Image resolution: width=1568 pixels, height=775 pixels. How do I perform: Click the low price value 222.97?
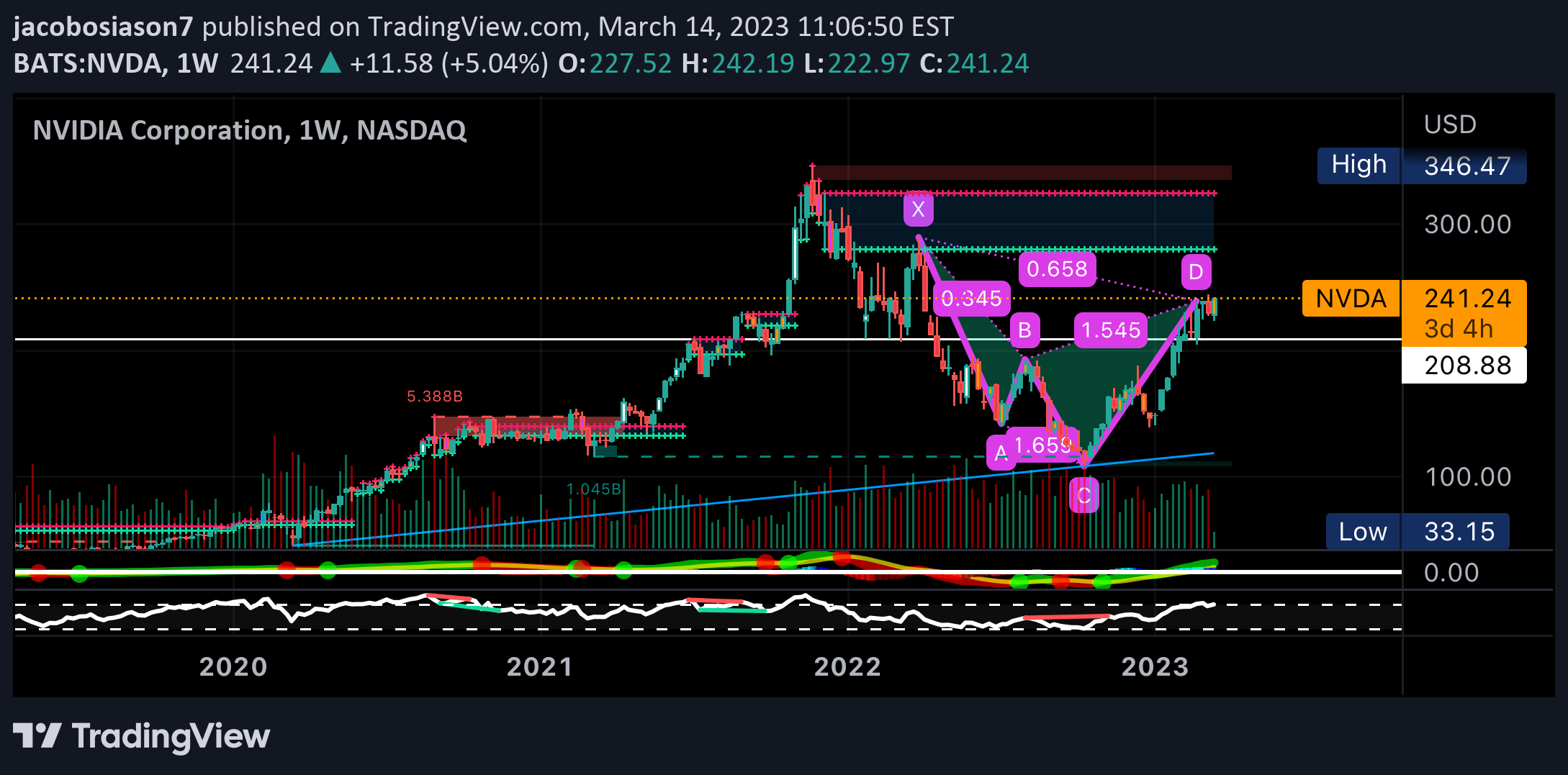point(869,63)
